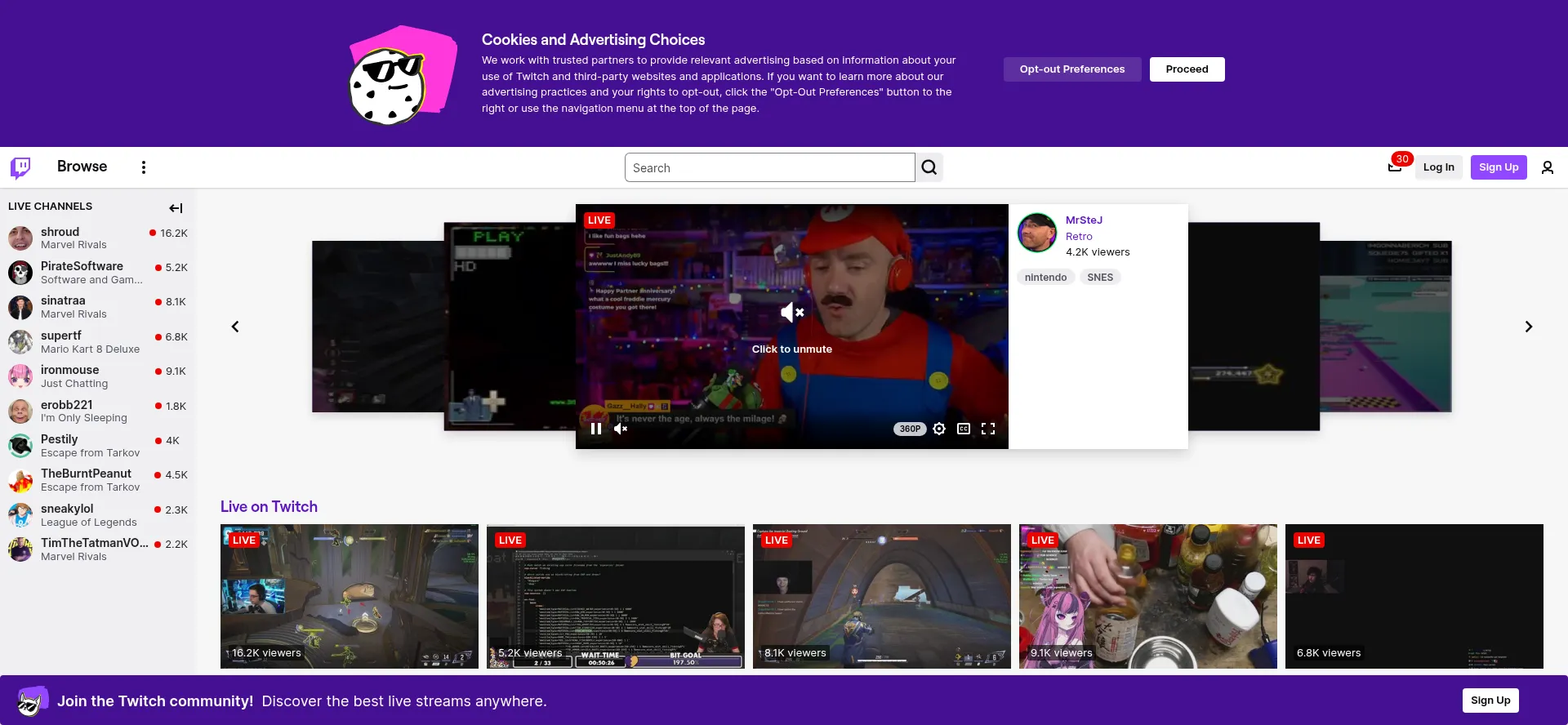Click the star racing carousel preview on right
This screenshot has width=1568, height=725.
tap(1254, 327)
